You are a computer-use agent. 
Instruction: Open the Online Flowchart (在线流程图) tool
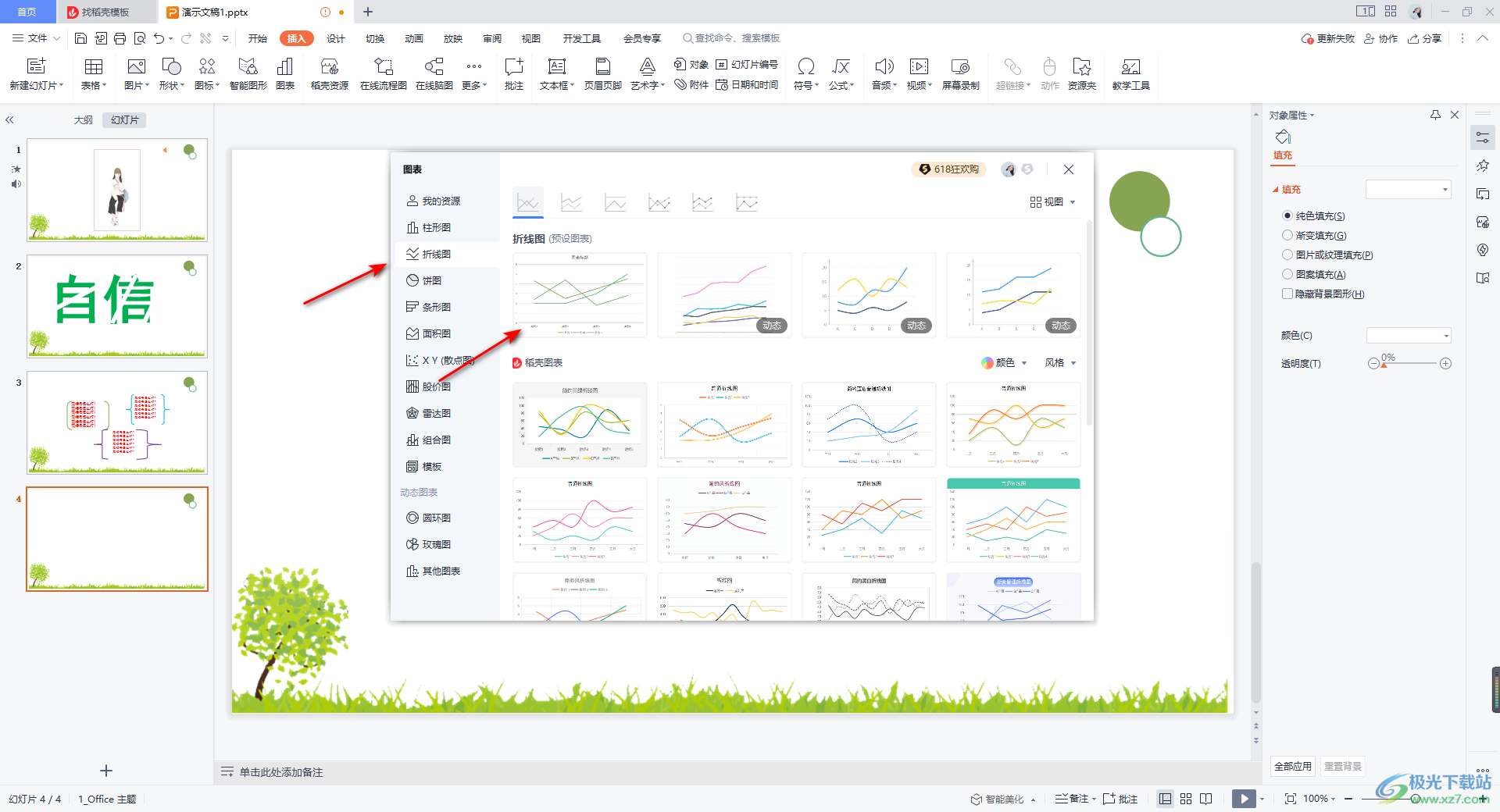384,74
